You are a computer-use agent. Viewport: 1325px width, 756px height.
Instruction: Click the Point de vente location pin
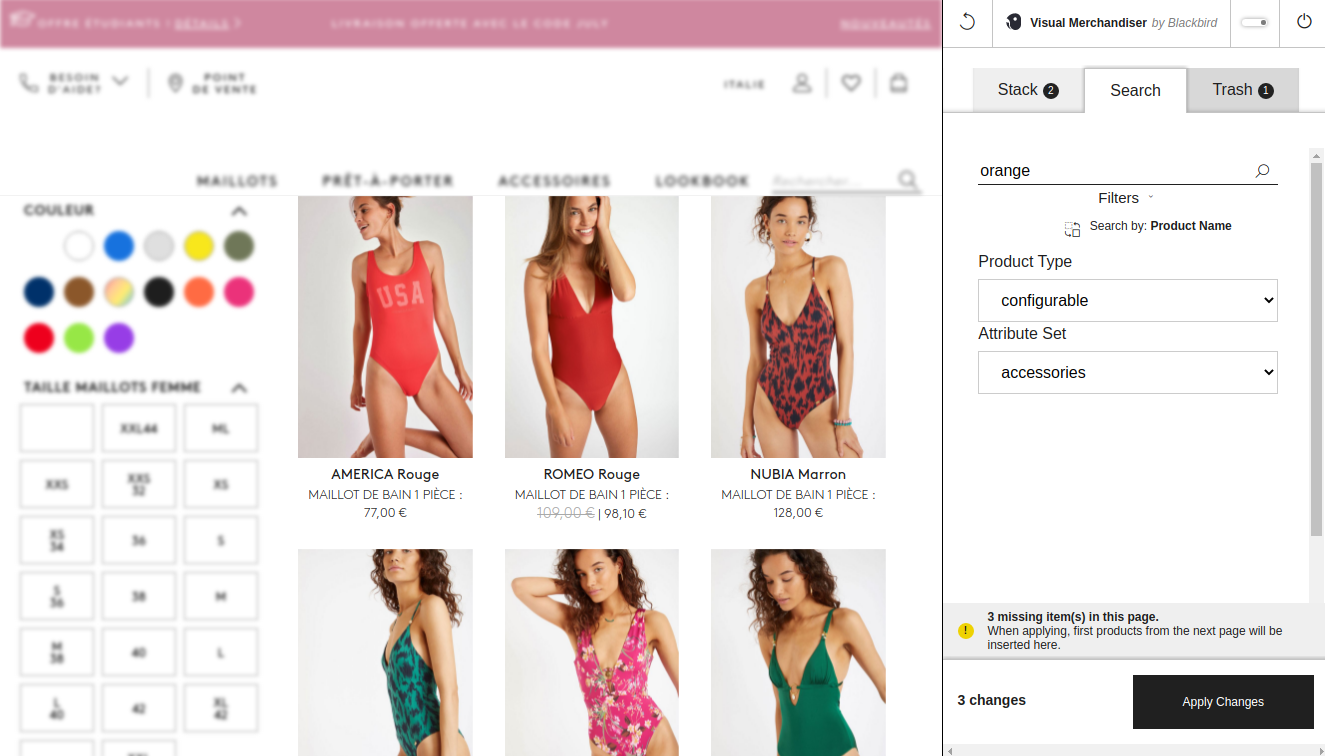click(x=175, y=83)
